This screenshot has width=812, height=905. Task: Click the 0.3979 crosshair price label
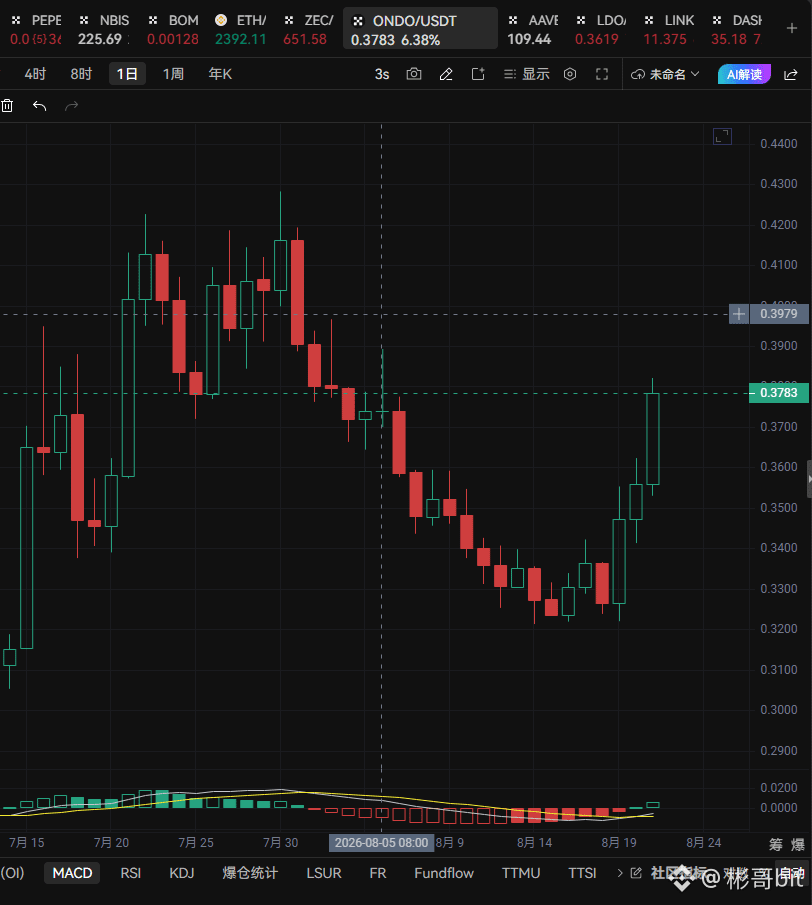(779, 314)
